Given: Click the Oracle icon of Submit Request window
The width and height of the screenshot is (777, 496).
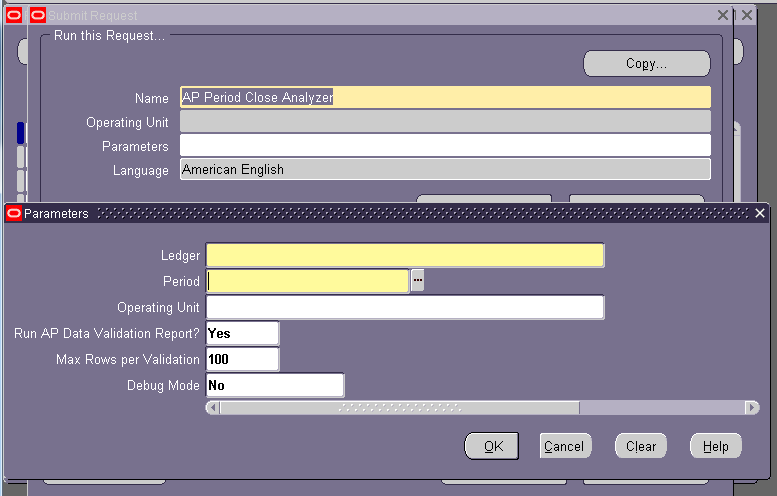Looking at the screenshot, I should pos(38,15).
